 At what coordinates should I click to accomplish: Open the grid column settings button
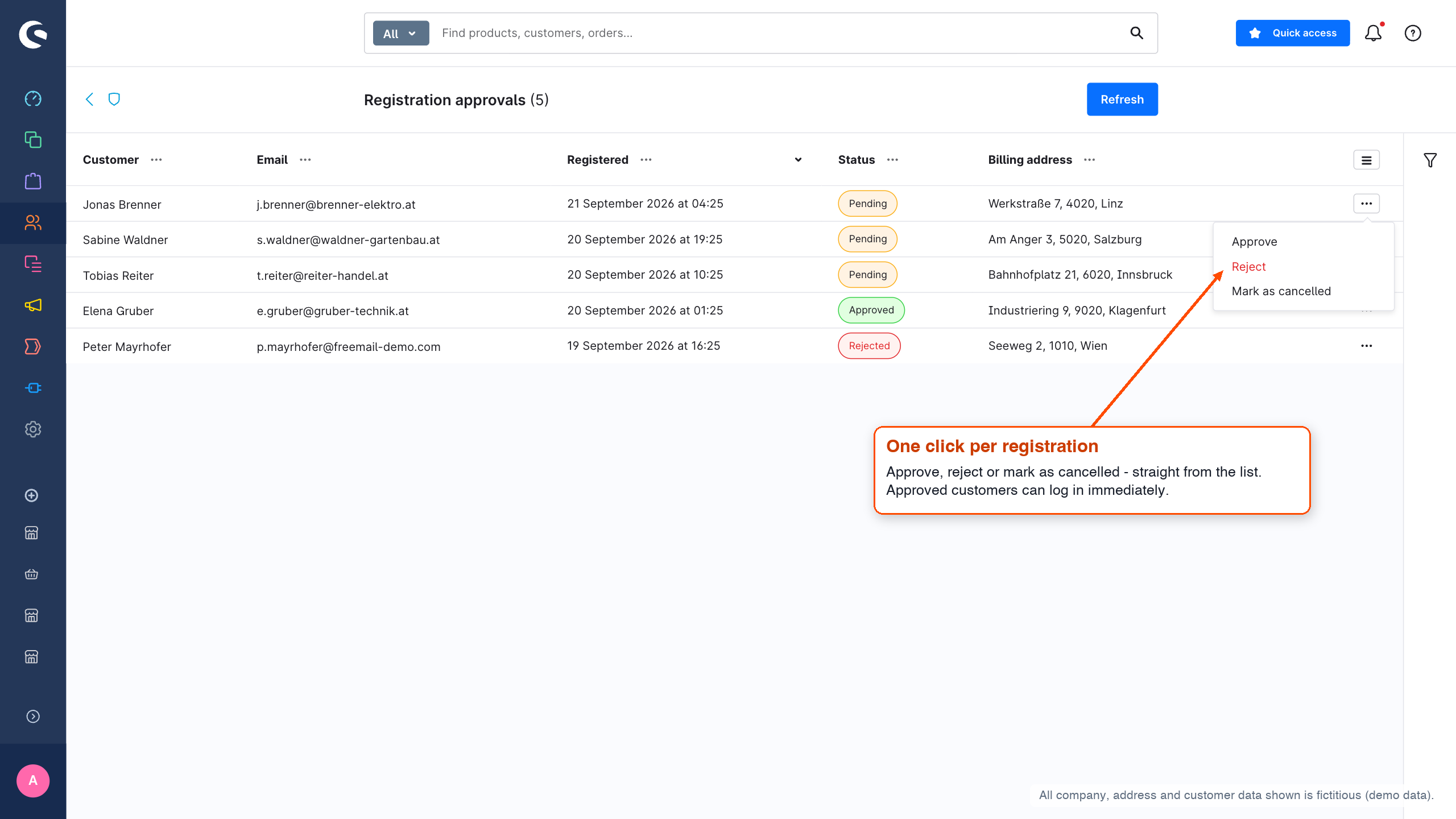(1366, 160)
